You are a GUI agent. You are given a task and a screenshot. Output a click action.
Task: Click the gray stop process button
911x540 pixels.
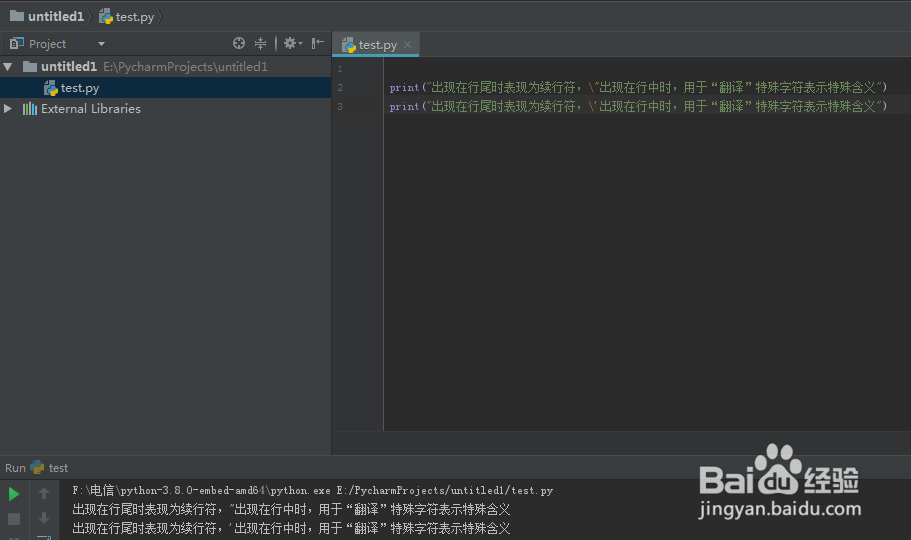click(x=14, y=518)
